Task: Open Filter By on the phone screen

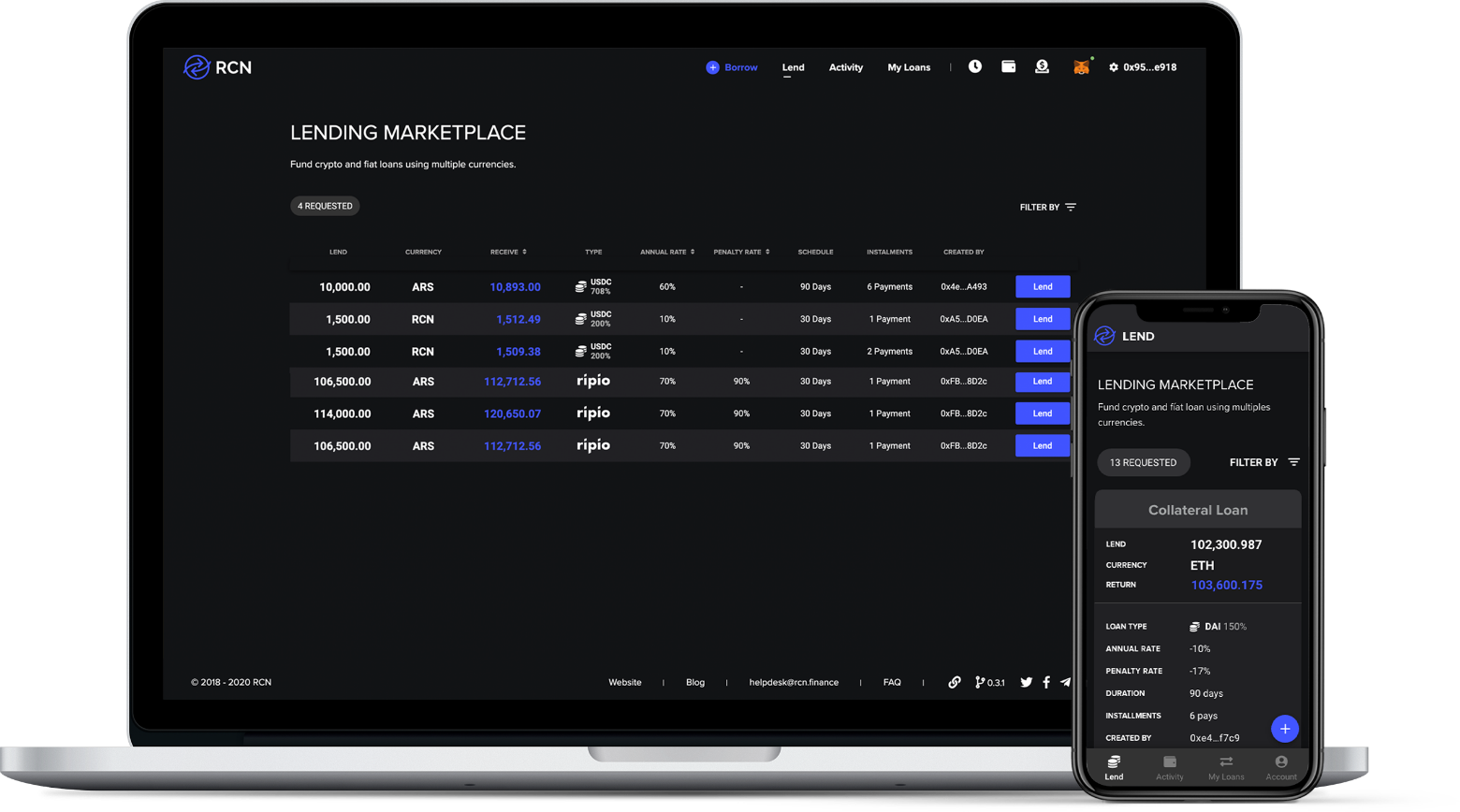Action: click(1263, 462)
